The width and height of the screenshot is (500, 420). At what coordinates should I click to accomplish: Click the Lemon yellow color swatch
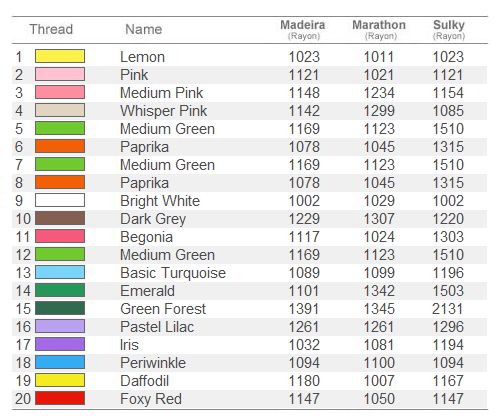(60, 56)
